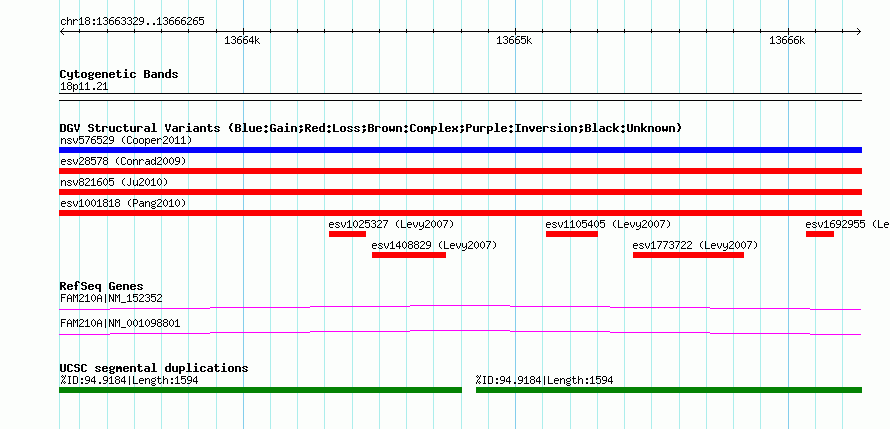Open the esv1105405 (Levy2007) label
The image size is (890, 429).
pos(608,224)
